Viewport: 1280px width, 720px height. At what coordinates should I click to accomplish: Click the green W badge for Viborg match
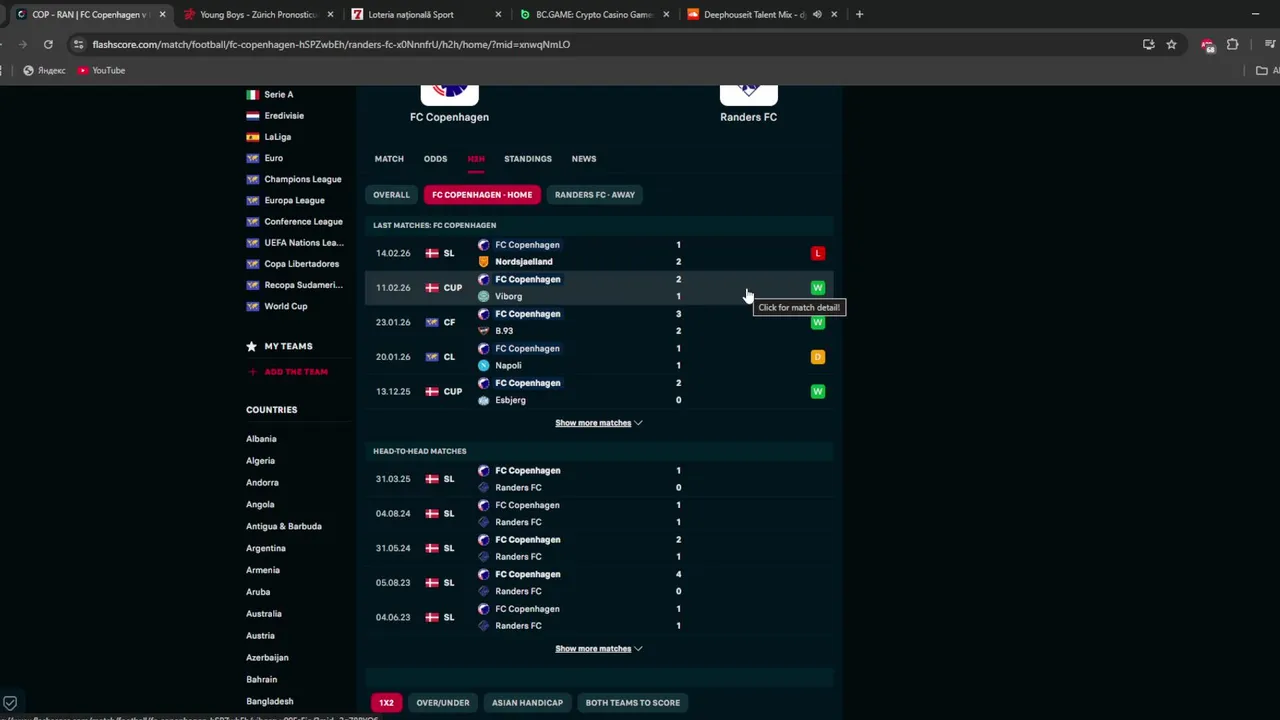817,288
